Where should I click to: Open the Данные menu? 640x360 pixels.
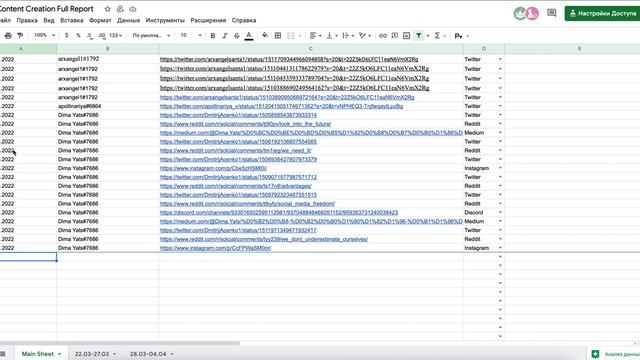(128, 20)
